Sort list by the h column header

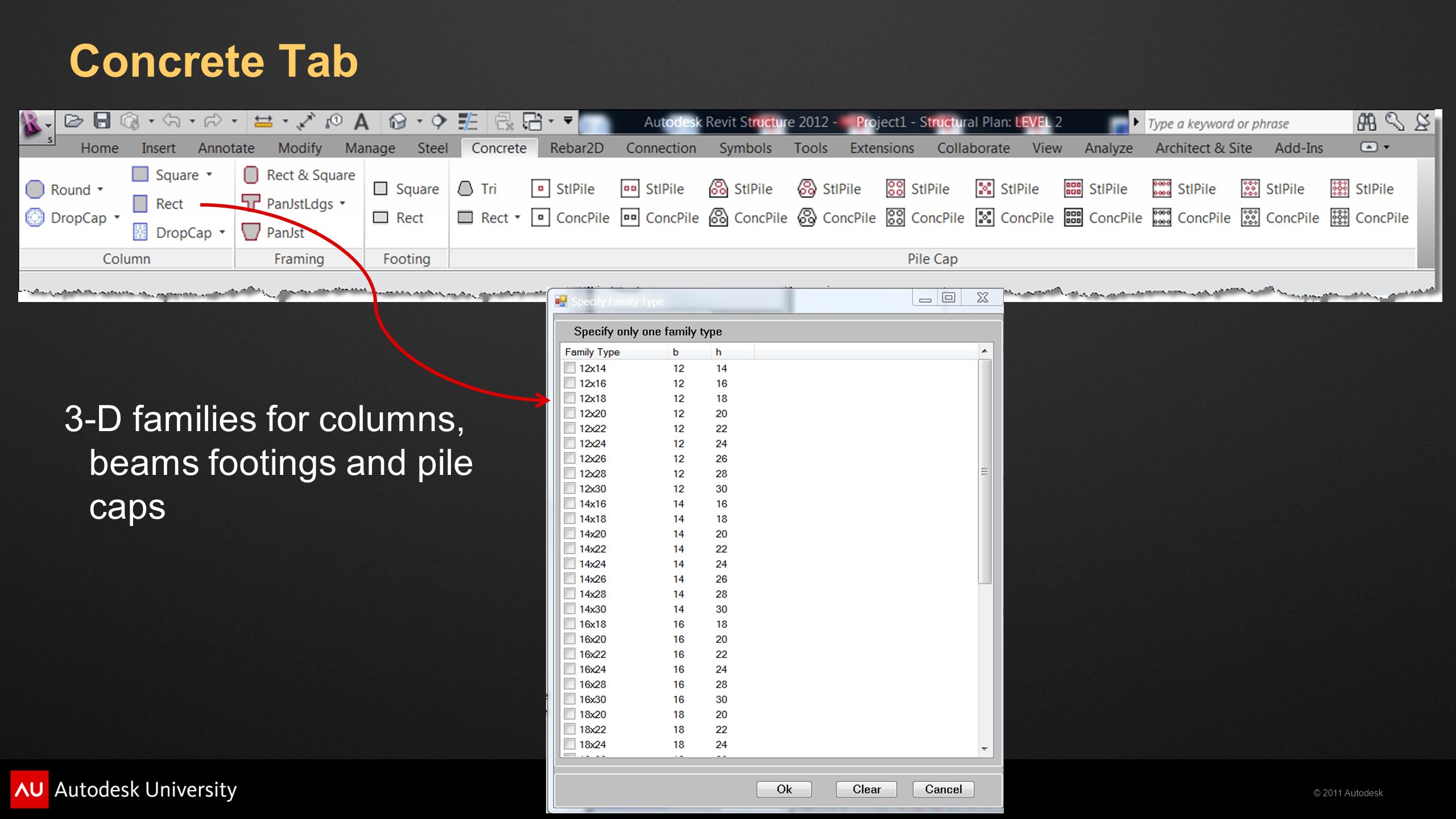733,352
